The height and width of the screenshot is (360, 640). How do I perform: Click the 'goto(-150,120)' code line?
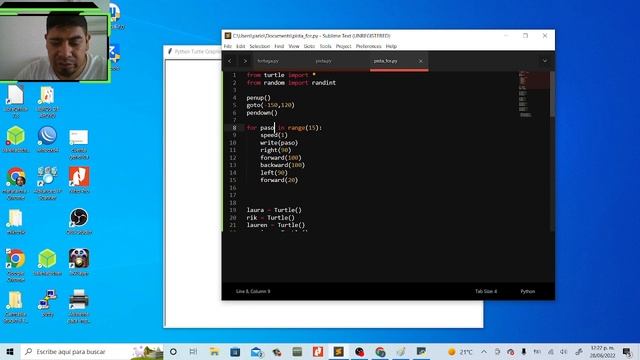tap(270, 105)
